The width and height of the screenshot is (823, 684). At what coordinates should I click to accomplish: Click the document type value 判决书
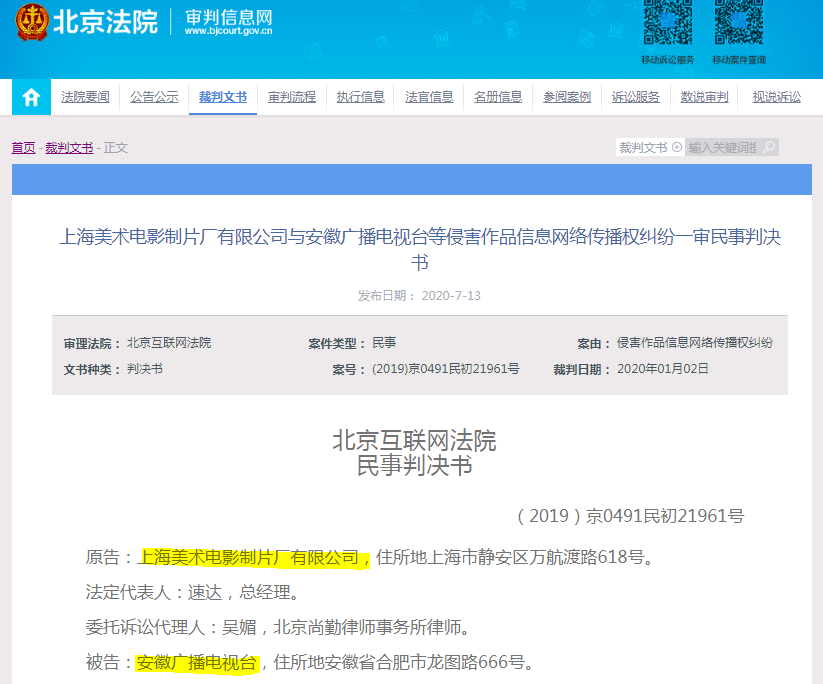coord(145,369)
